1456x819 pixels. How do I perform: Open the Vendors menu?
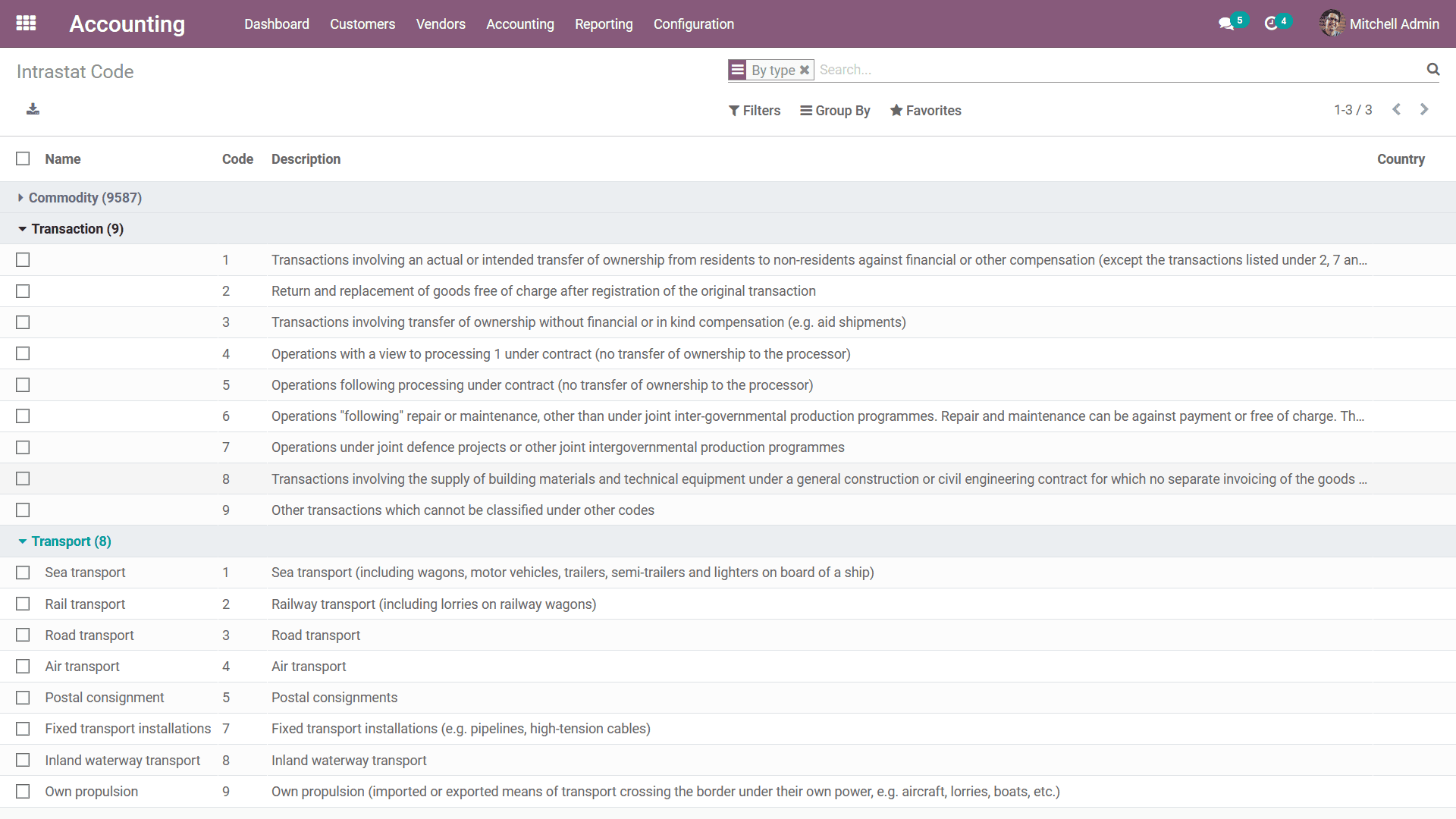tap(441, 24)
